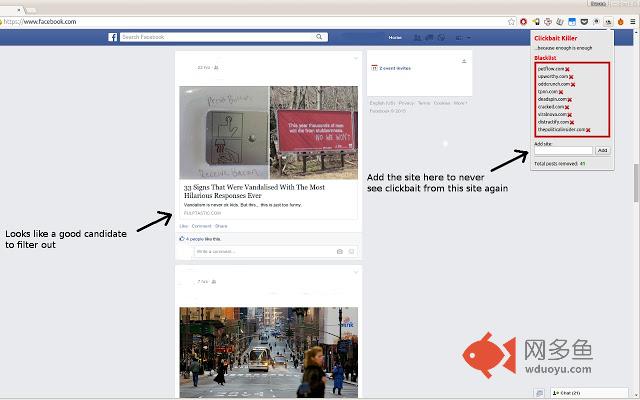Click the city street photo thumbnail
640x400 pixels.
pyautogui.click(x=269, y=353)
